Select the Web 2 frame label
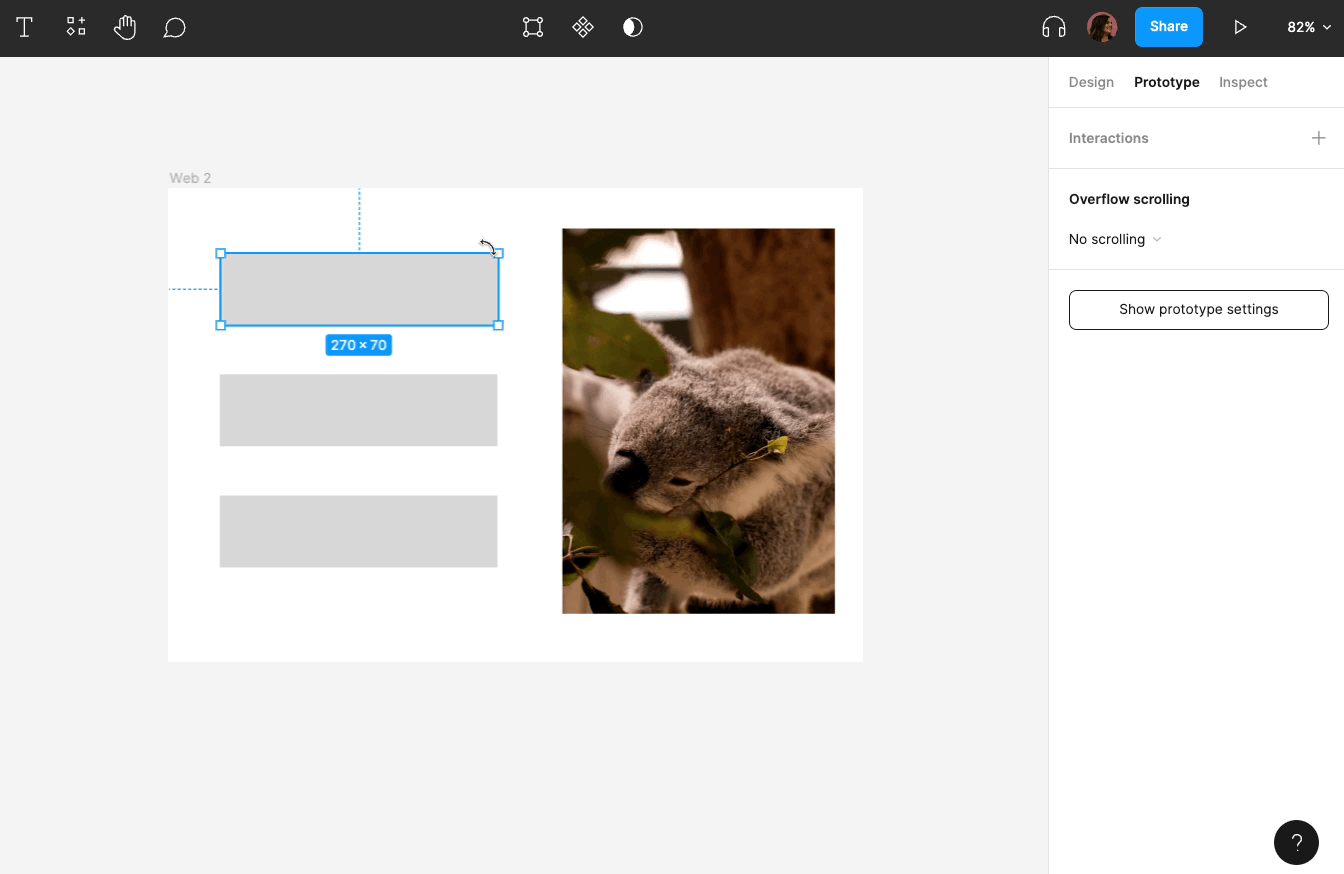This screenshot has height=874, width=1344. click(x=190, y=178)
